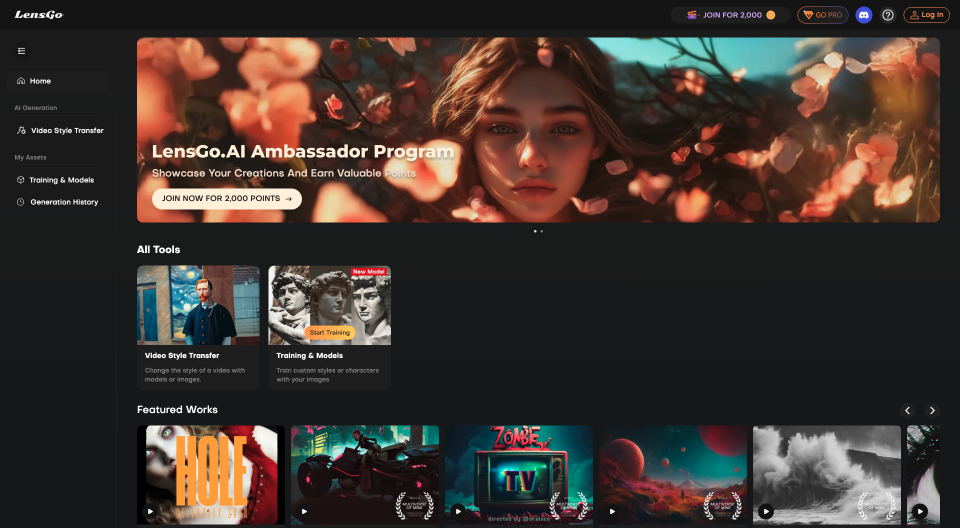Image resolution: width=960 pixels, height=528 pixels.
Task: Click the gold coin icon in the join button
Action: tap(771, 15)
